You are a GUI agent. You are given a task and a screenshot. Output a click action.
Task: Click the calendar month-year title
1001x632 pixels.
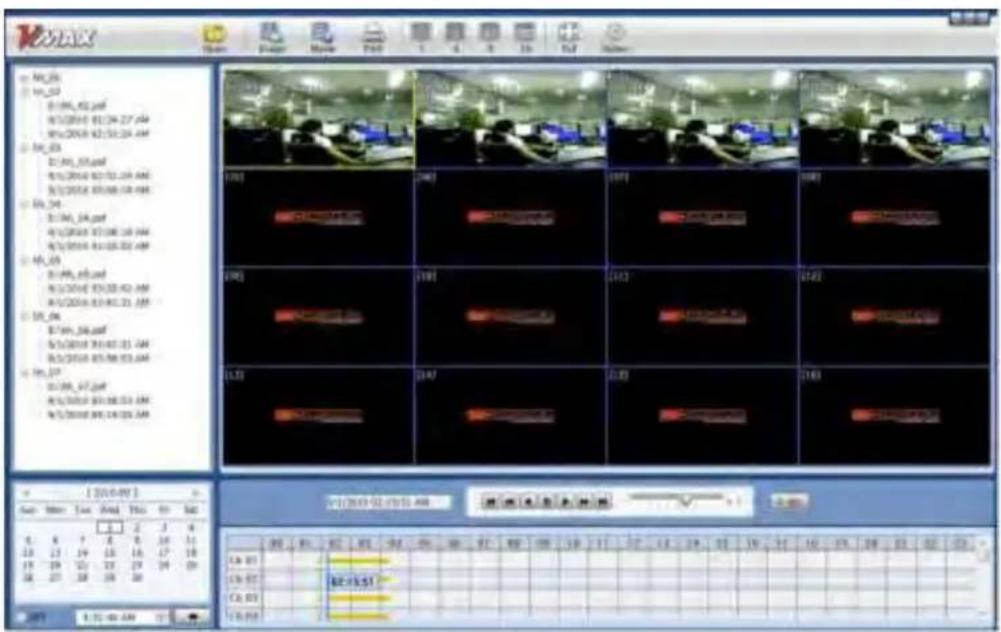point(112,493)
